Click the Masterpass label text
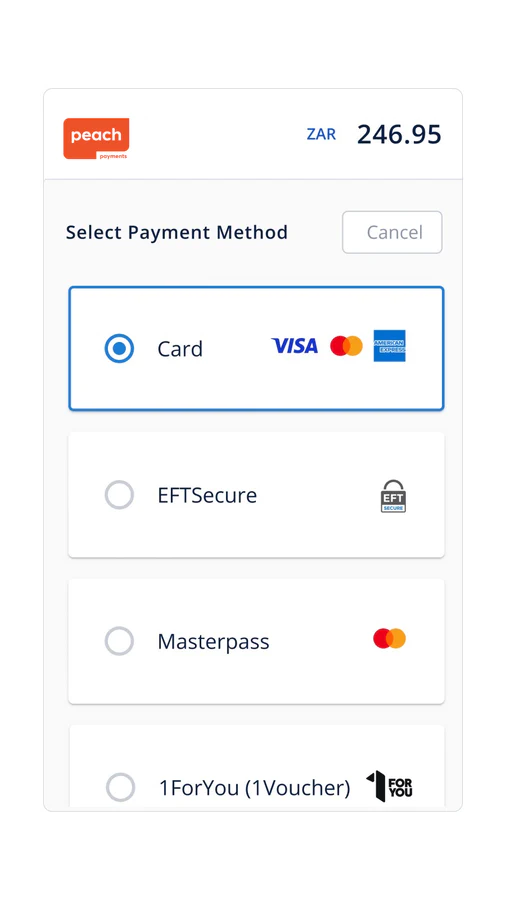The width and height of the screenshot is (506, 900). click(213, 642)
